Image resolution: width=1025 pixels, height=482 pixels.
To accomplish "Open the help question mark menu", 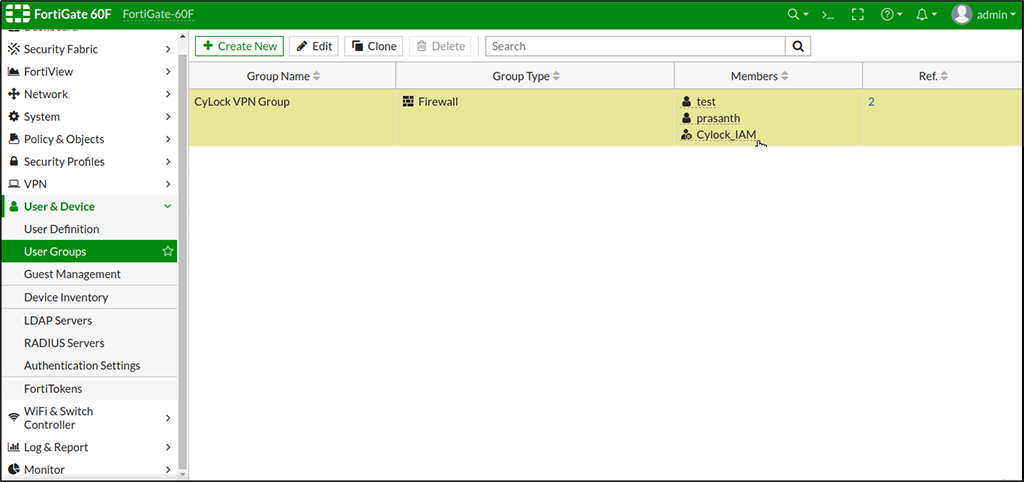I will (x=890, y=15).
